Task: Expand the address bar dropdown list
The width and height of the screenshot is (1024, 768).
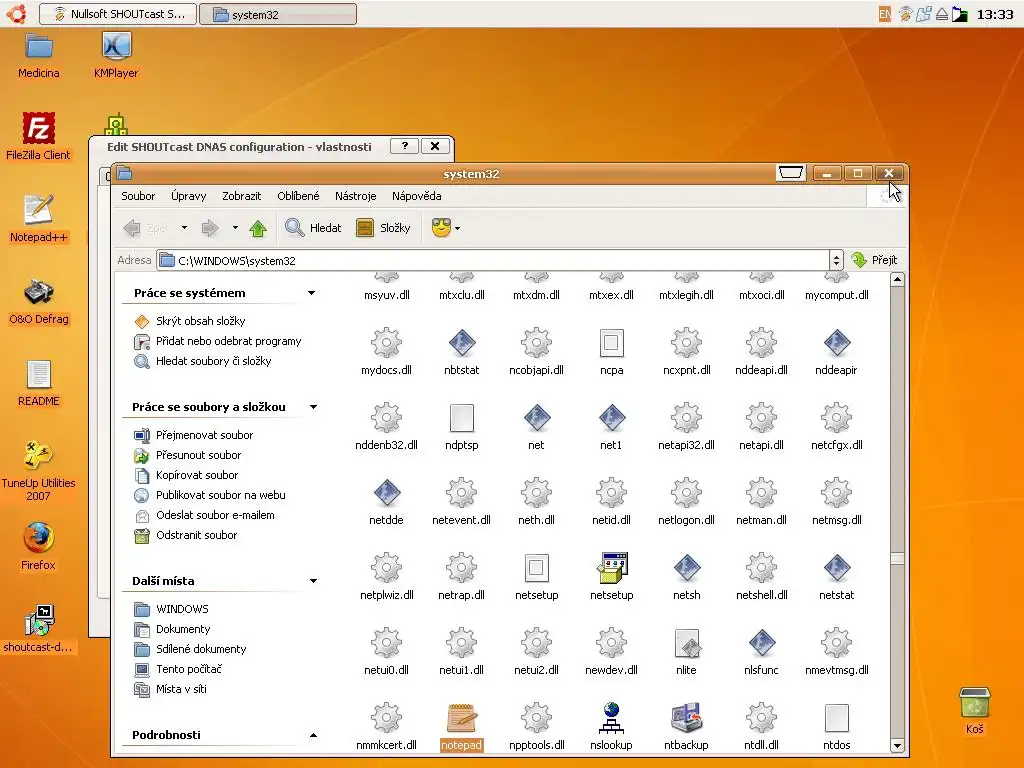Action: pyautogui.click(x=836, y=261)
